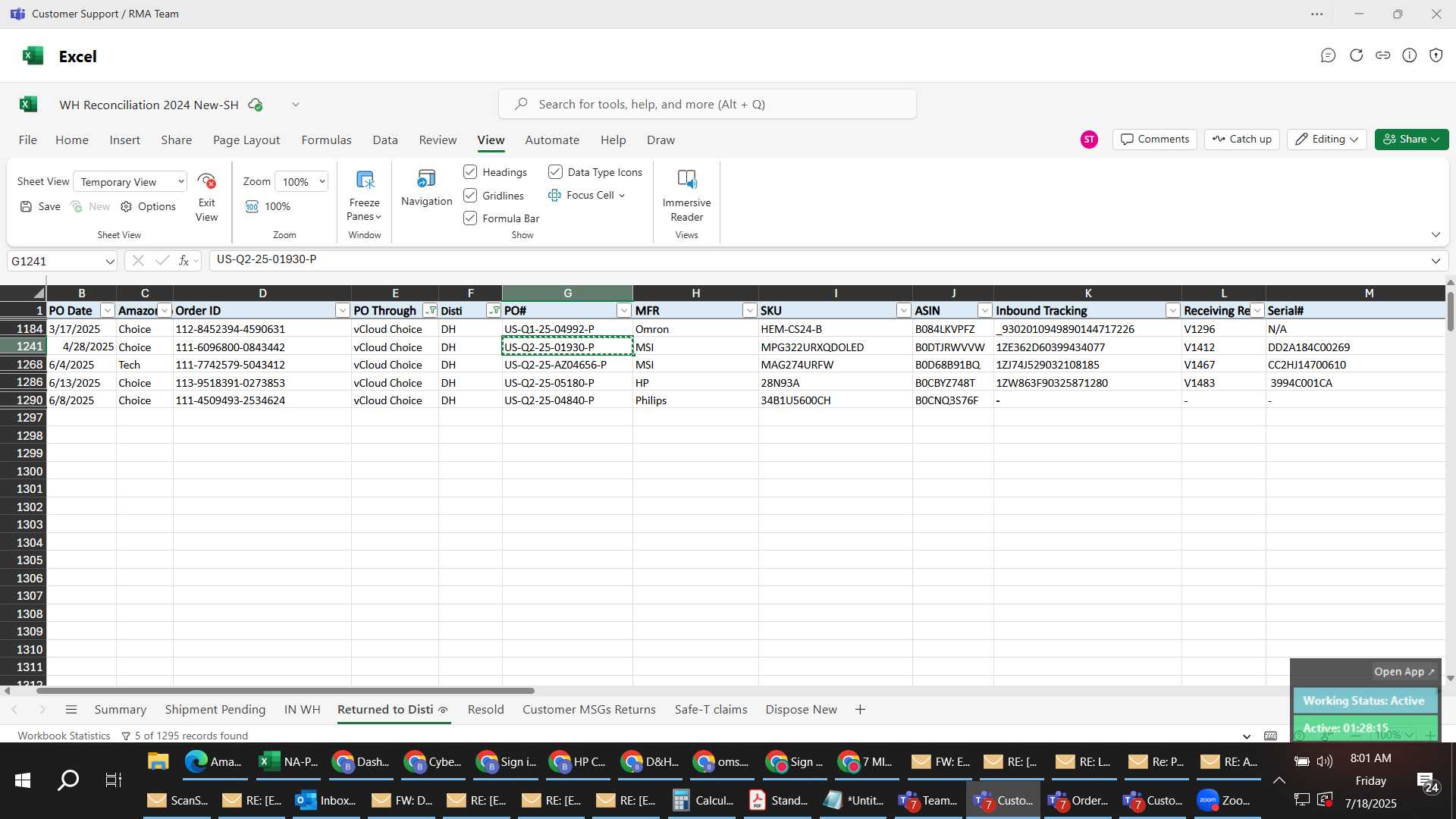Image resolution: width=1456 pixels, height=819 pixels.
Task: Open SKU column filter dropdown
Action: (x=904, y=311)
